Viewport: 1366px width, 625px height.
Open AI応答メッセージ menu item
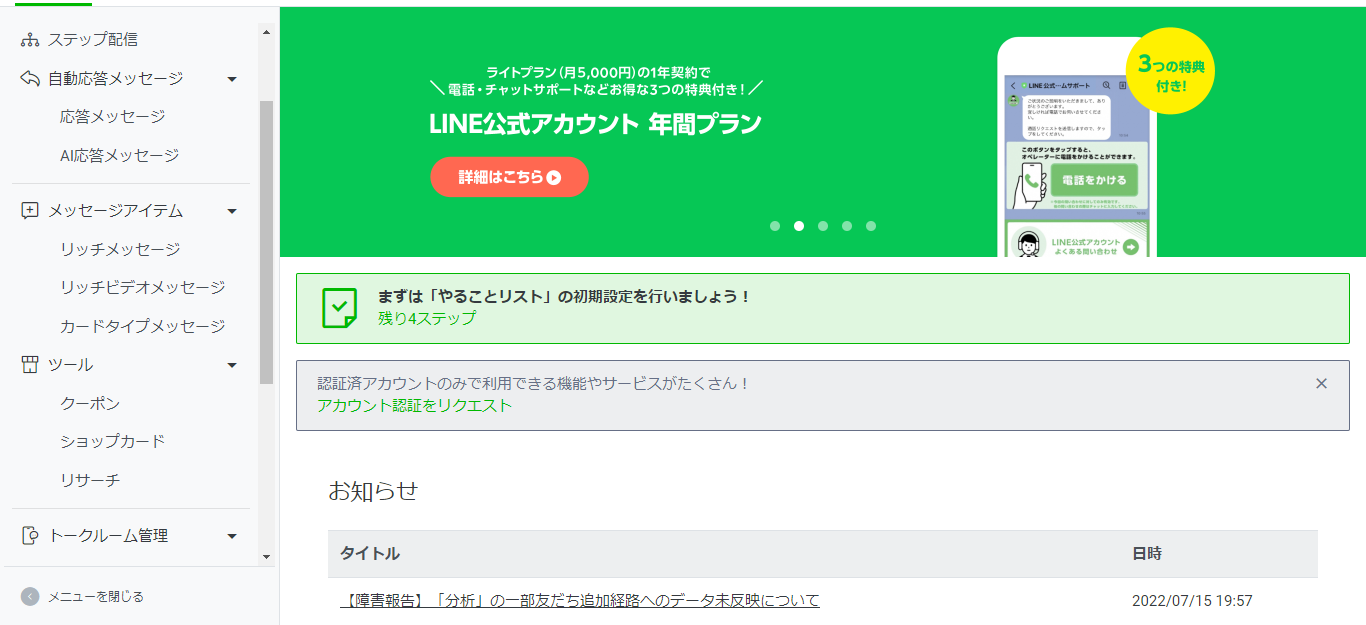pyautogui.click(x=119, y=156)
